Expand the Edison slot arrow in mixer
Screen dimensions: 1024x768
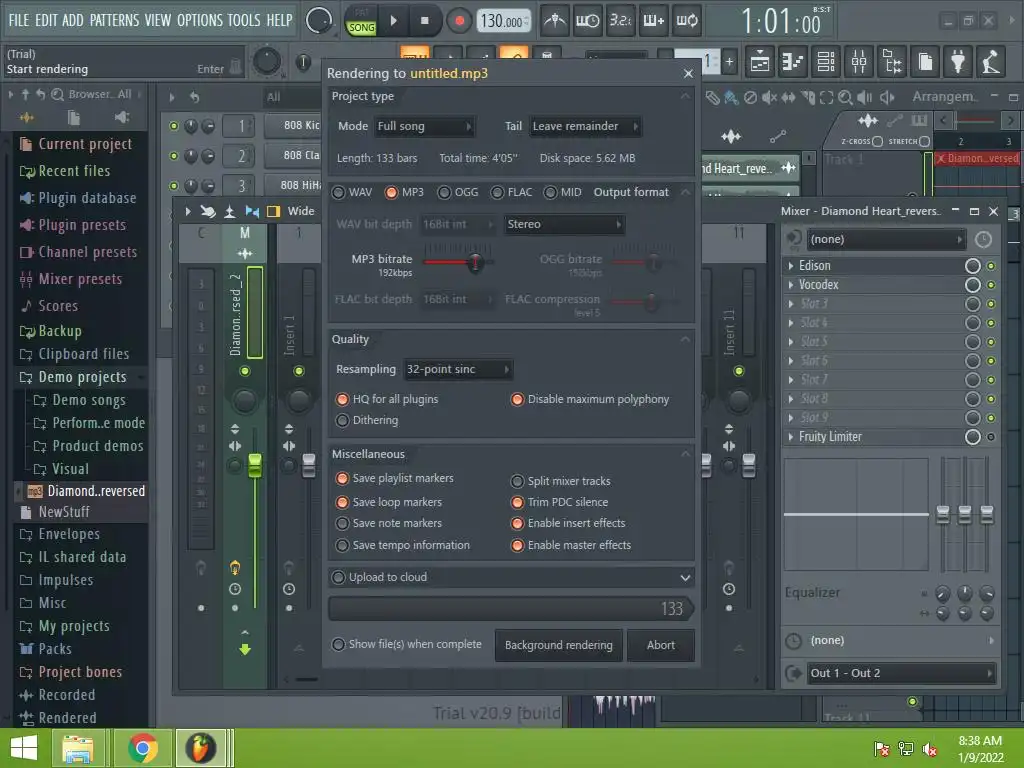tap(791, 266)
